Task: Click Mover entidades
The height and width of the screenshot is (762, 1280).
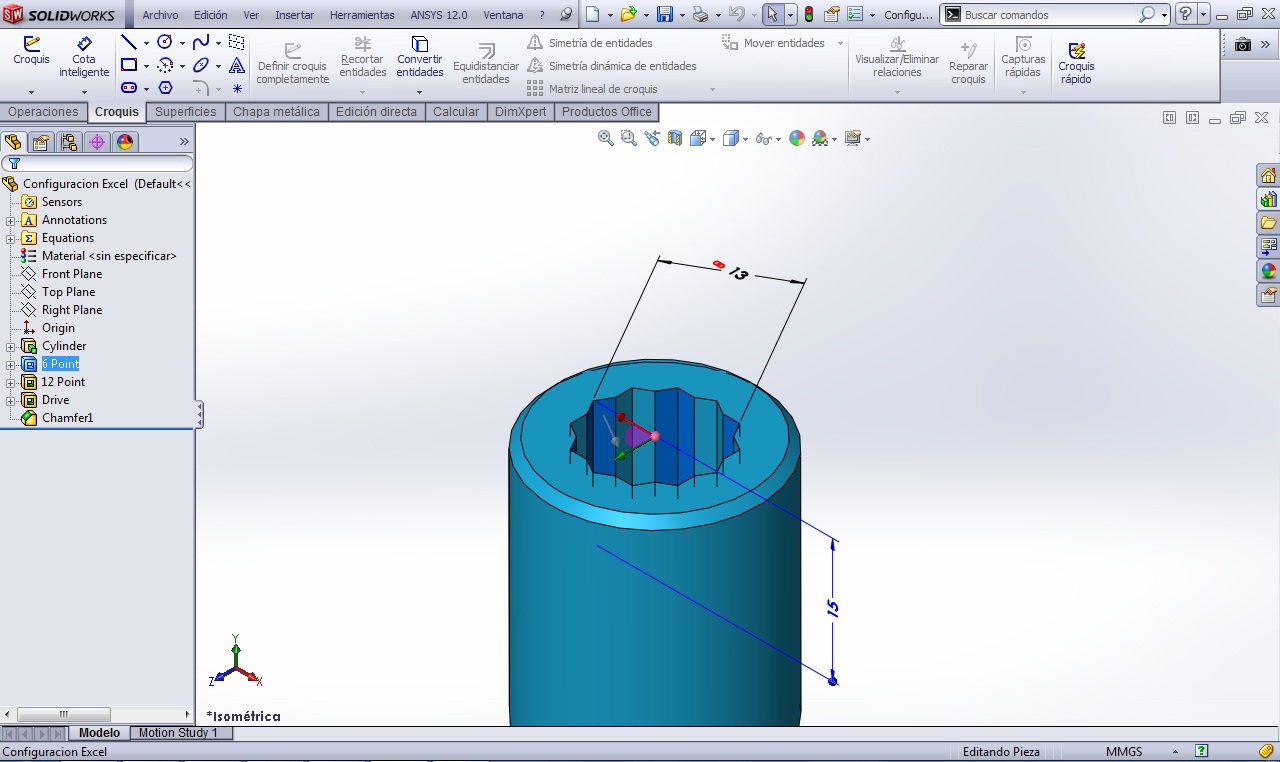Action: pos(773,43)
